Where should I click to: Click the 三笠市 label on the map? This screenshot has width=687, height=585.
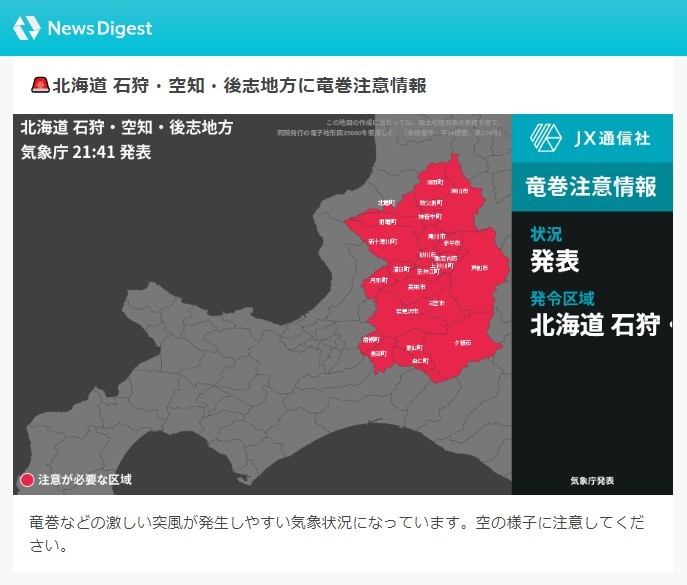point(436,303)
